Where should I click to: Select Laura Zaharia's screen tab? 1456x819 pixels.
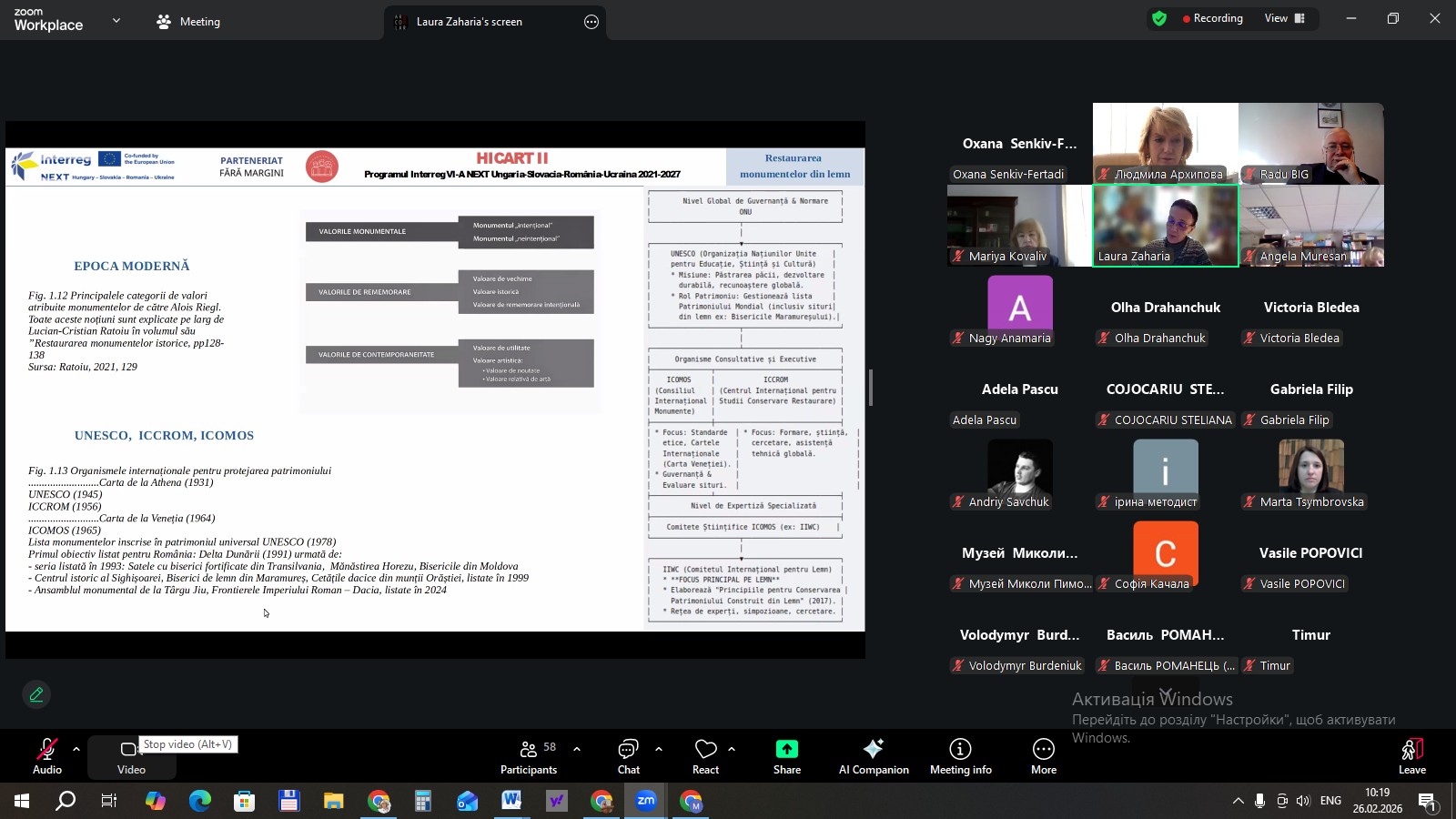point(469,22)
